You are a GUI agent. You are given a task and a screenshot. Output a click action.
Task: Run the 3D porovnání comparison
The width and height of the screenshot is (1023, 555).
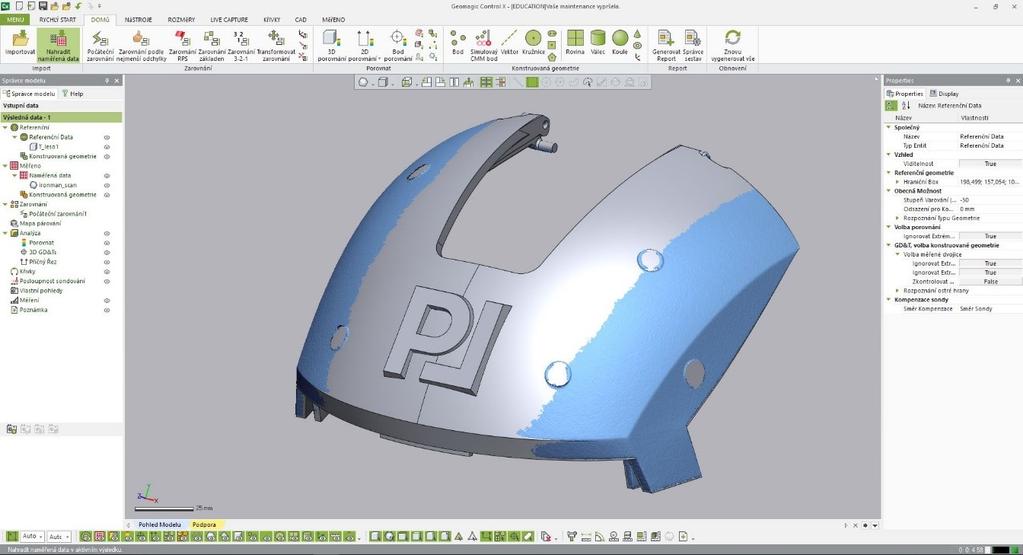(331, 45)
